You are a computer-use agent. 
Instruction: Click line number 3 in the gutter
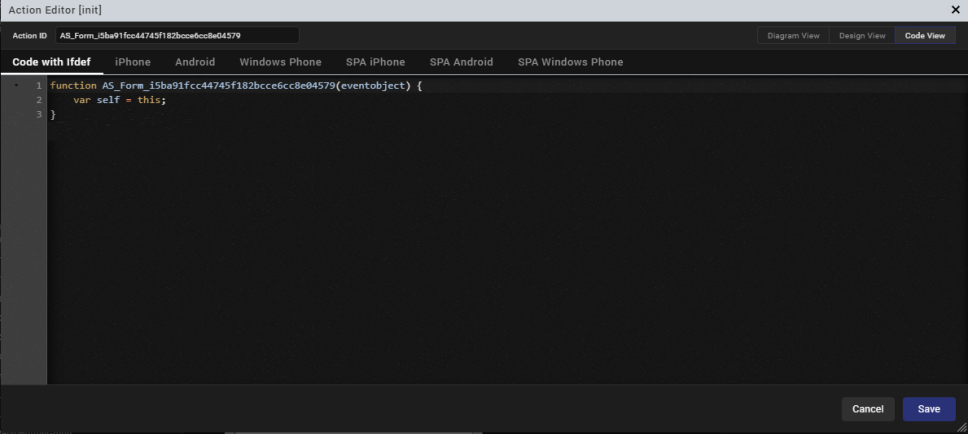[40, 115]
